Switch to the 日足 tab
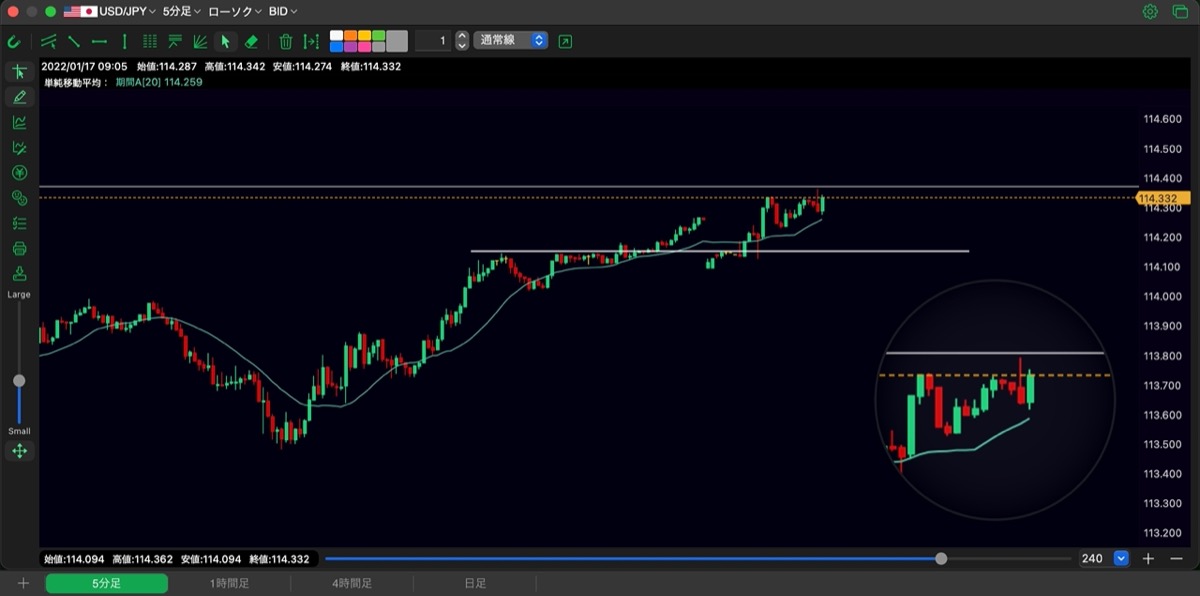1200x596 pixels. click(474, 583)
